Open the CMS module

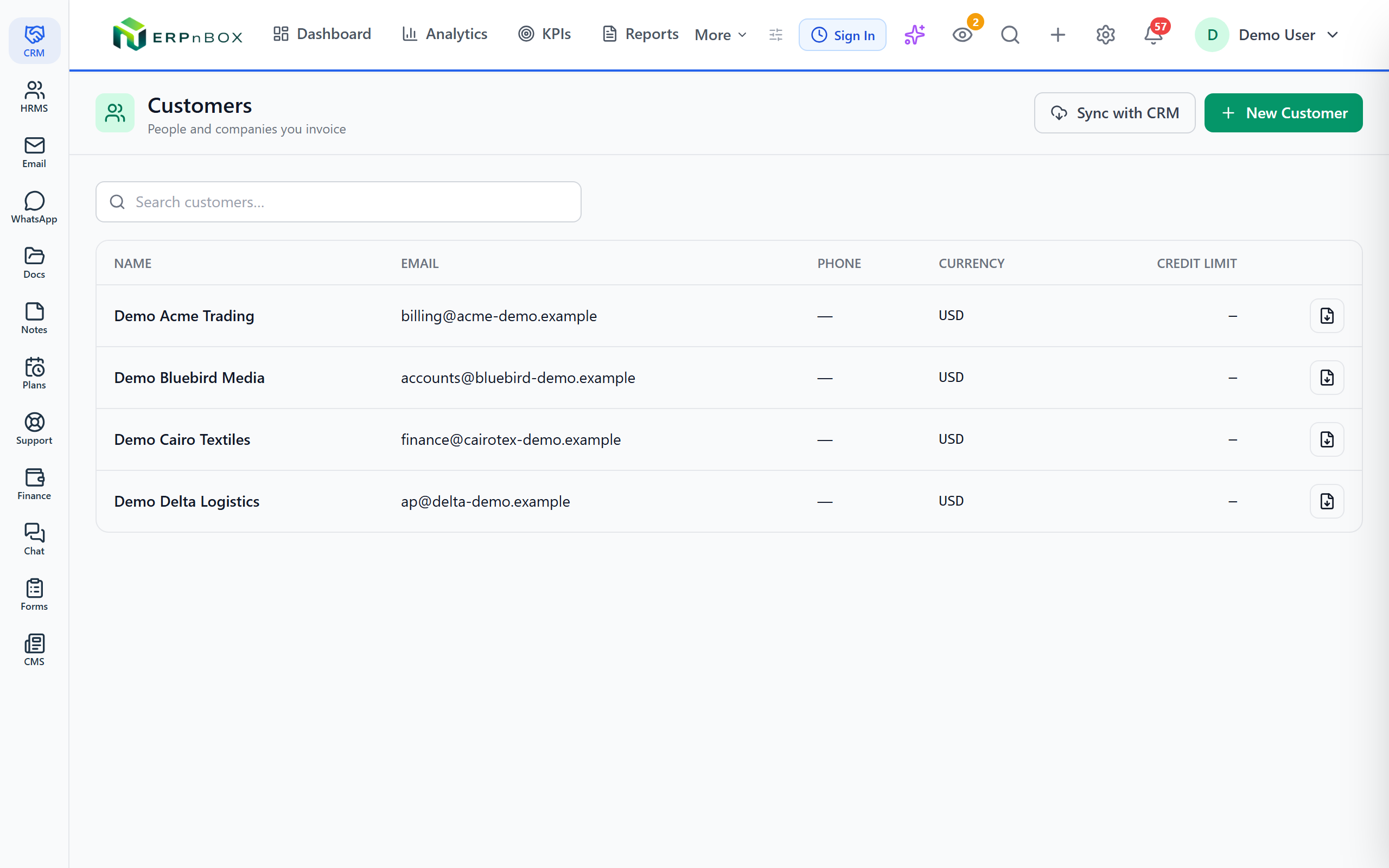coord(34,650)
